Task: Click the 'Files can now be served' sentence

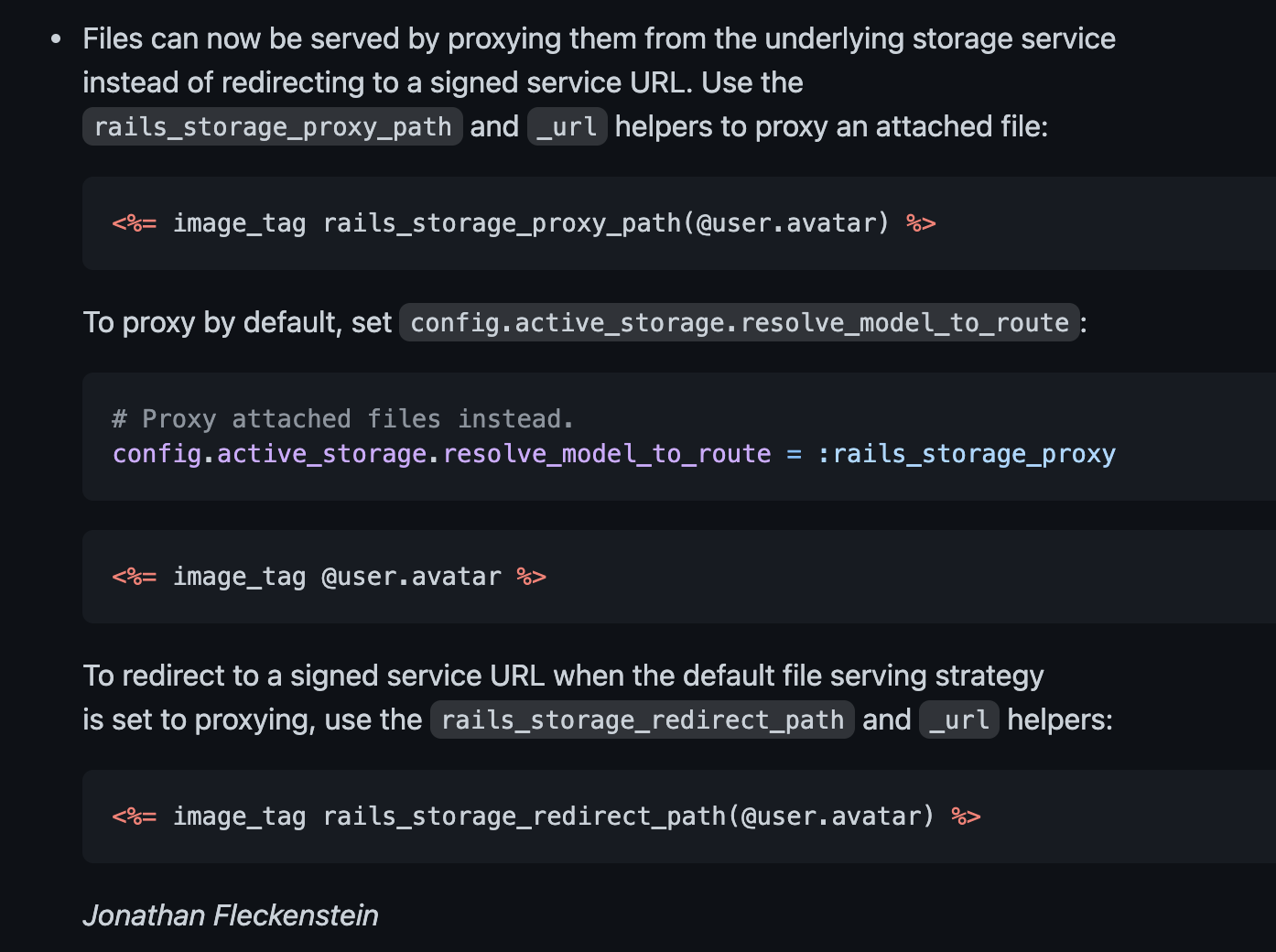Action: pyautogui.click(x=599, y=39)
